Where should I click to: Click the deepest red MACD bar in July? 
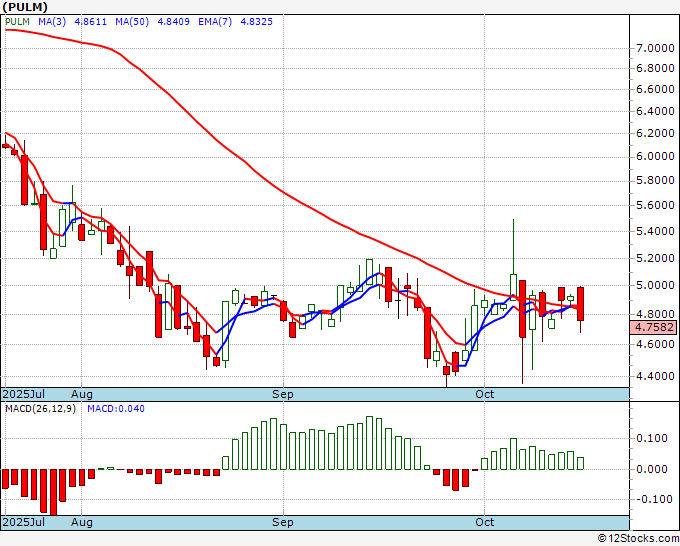(x=53, y=492)
